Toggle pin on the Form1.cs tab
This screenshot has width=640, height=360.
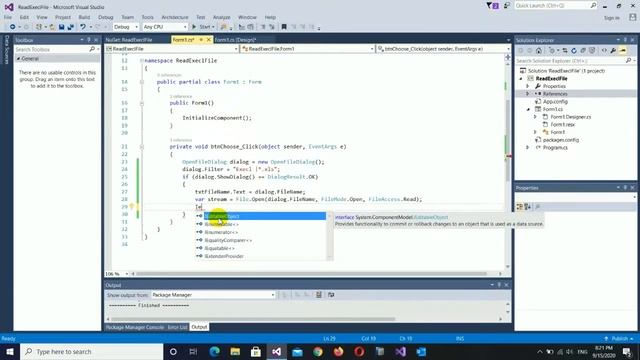click(201, 40)
